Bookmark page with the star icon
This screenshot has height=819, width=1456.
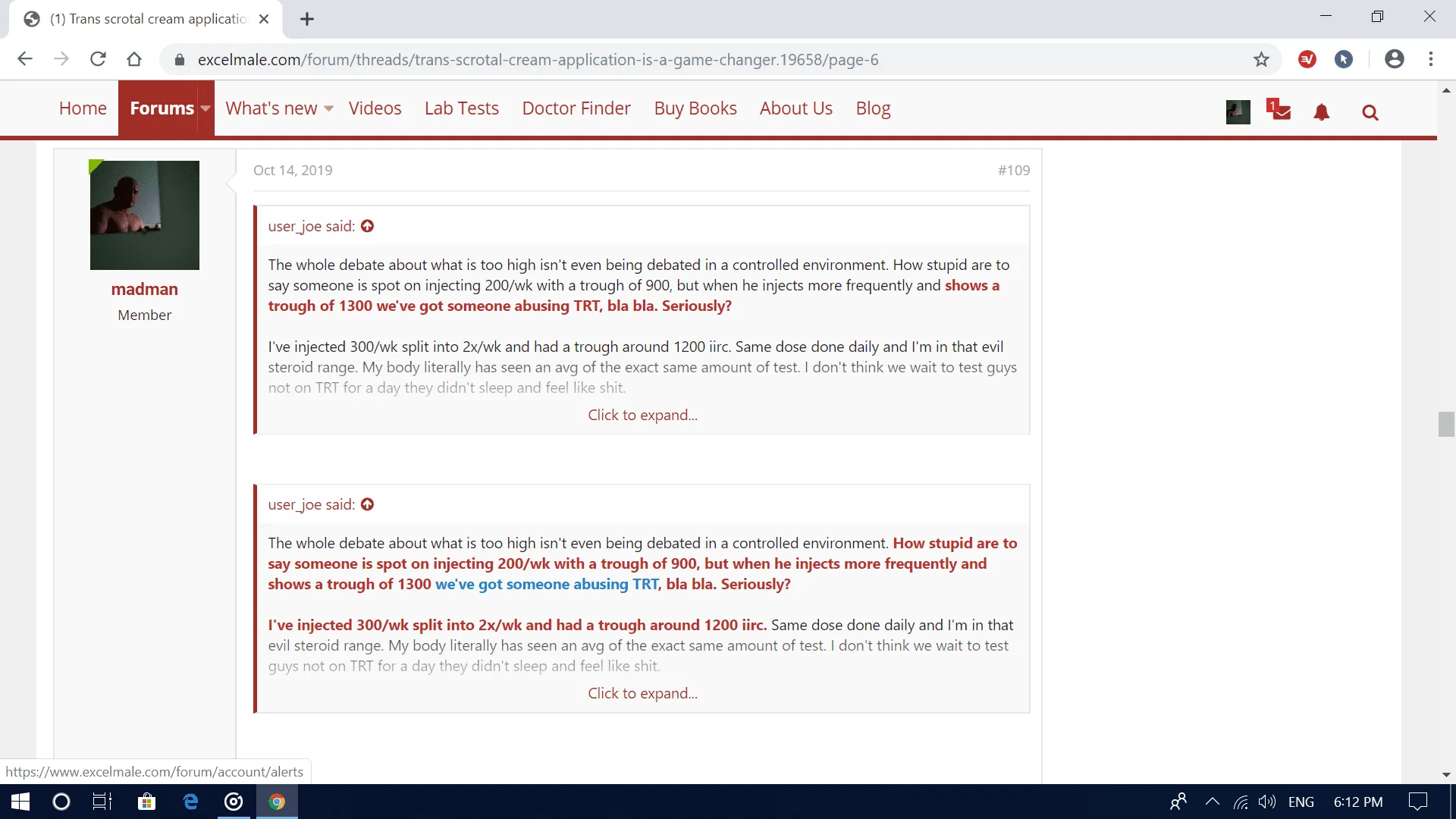[x=1261, y=59]
